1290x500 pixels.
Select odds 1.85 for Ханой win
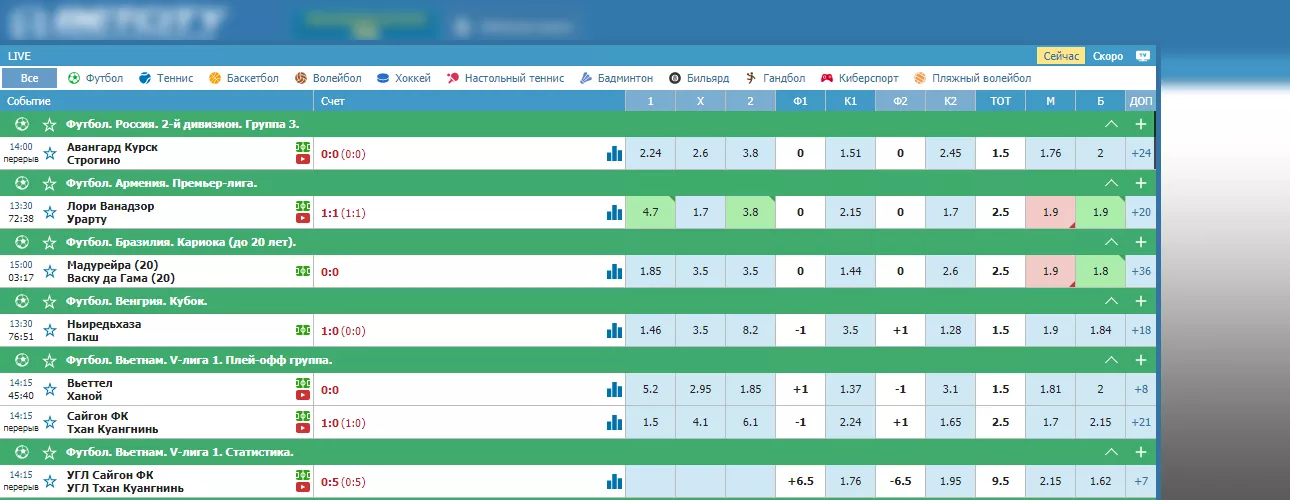[751, 390]
